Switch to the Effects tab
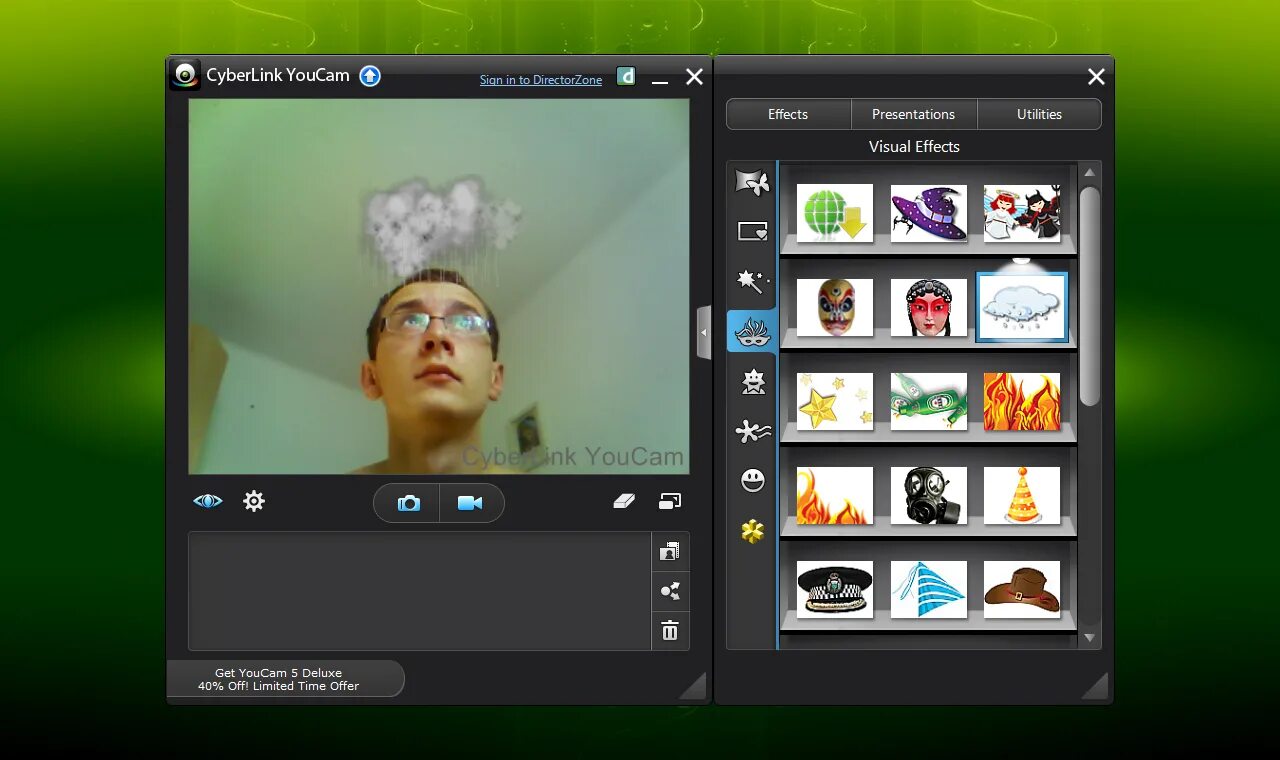The width and height of the screenshot is (1280, 760). pos(788,114)
